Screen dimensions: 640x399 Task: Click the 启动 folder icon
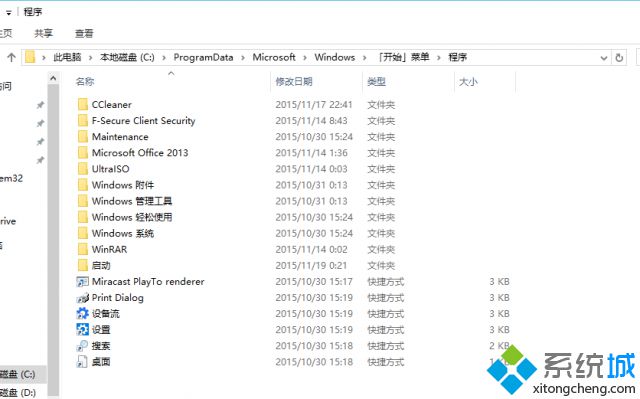(82, 265)
